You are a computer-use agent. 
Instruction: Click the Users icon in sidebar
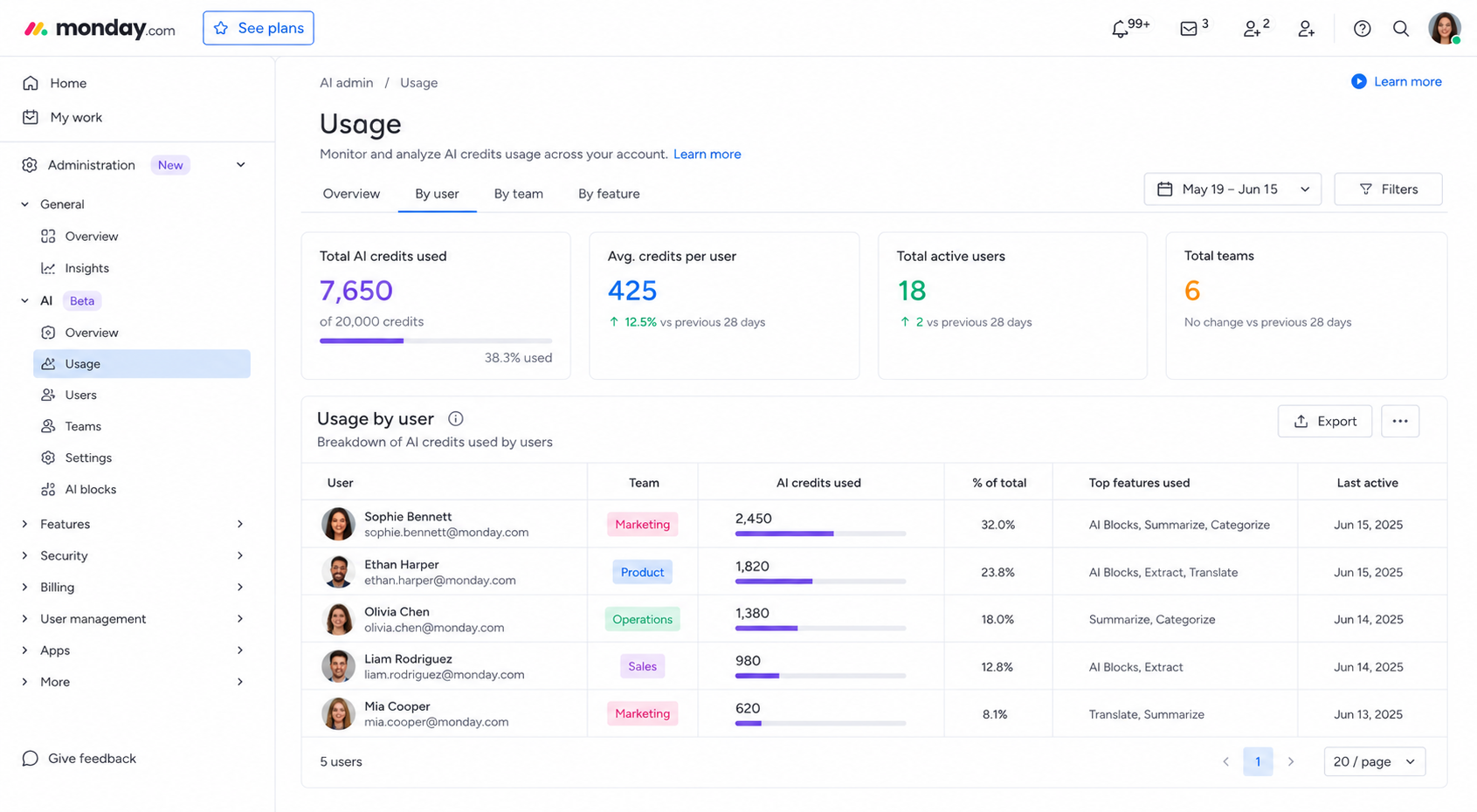[48, 396]
